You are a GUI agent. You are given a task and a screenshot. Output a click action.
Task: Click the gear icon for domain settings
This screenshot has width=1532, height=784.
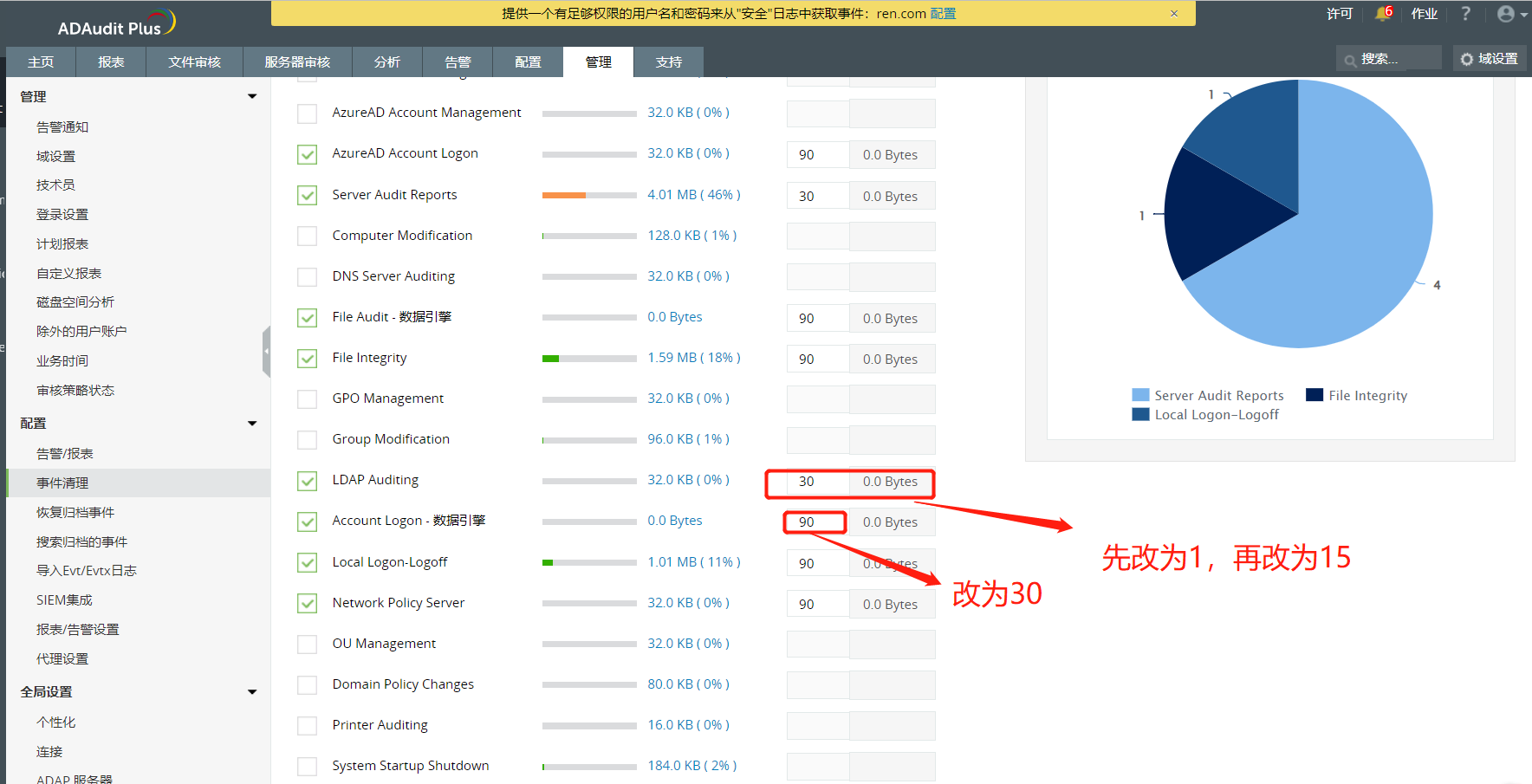(1466, 59)
